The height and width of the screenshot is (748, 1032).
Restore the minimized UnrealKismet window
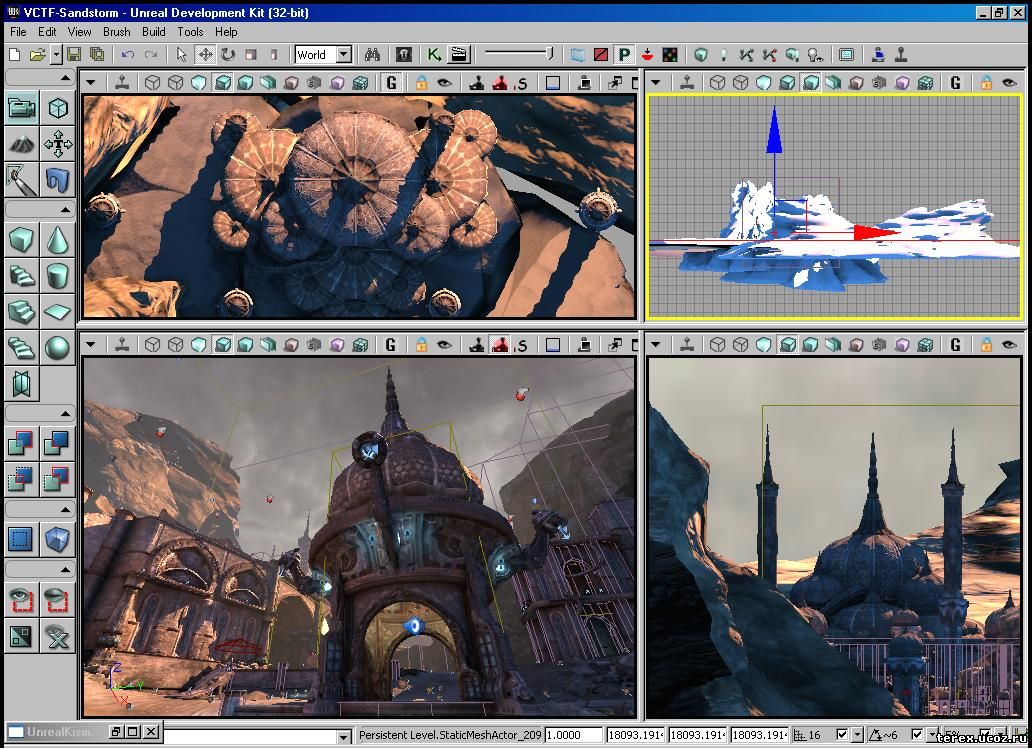click(117, 733)
